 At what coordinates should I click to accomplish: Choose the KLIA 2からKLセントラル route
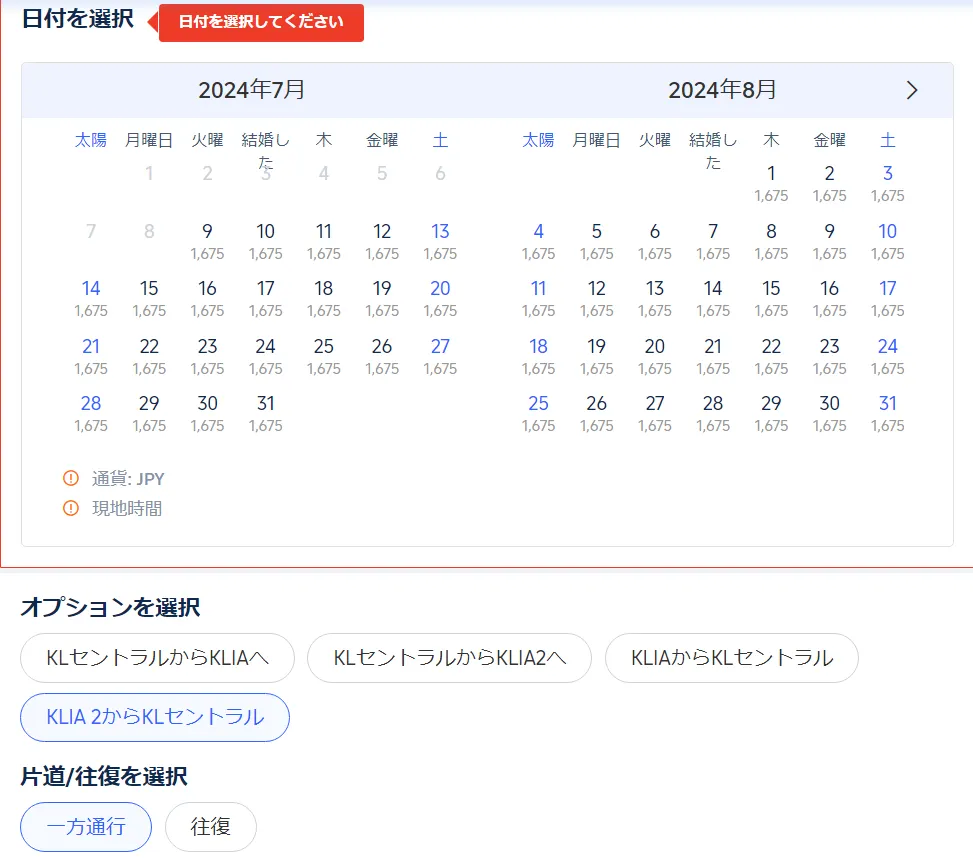pos(154,717)
